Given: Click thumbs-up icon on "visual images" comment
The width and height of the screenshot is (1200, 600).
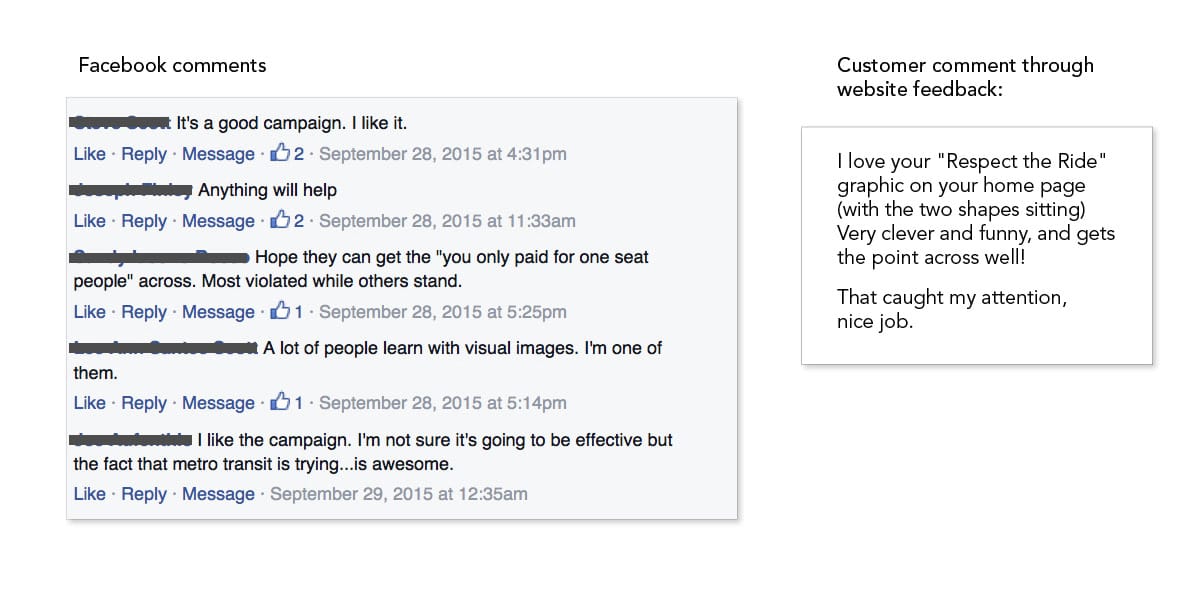Looking at the screenshot, I should [x=280, y=402].
